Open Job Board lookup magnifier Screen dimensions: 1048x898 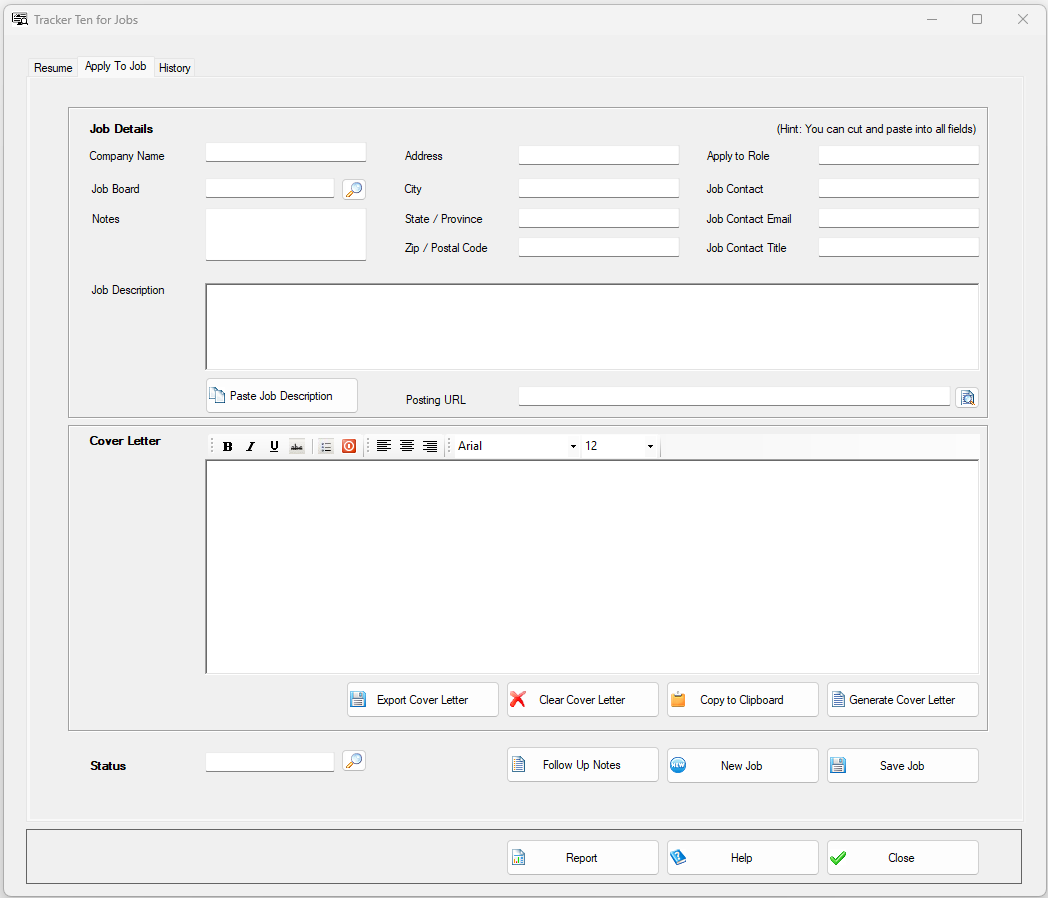point(354,189)
